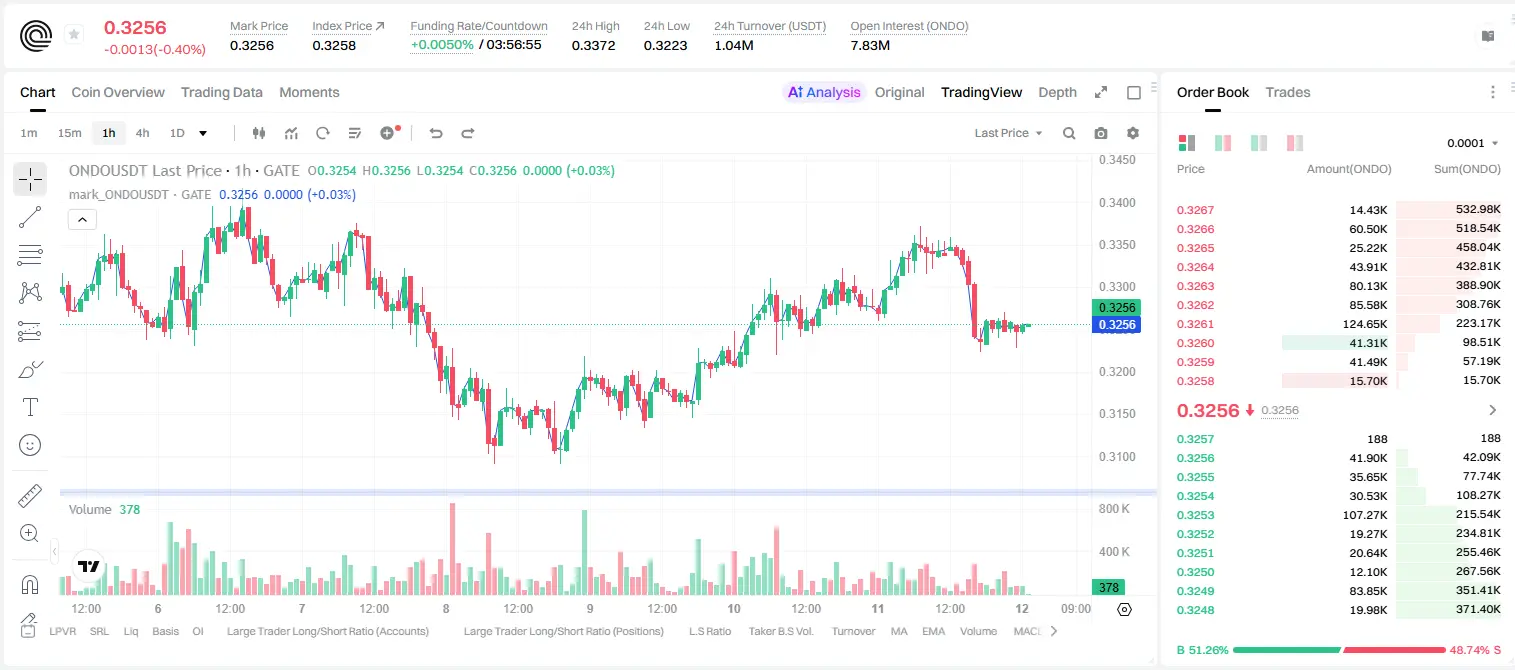Undo the last chart action
This screenshot has width=1515, height=670.
[436, 133]
